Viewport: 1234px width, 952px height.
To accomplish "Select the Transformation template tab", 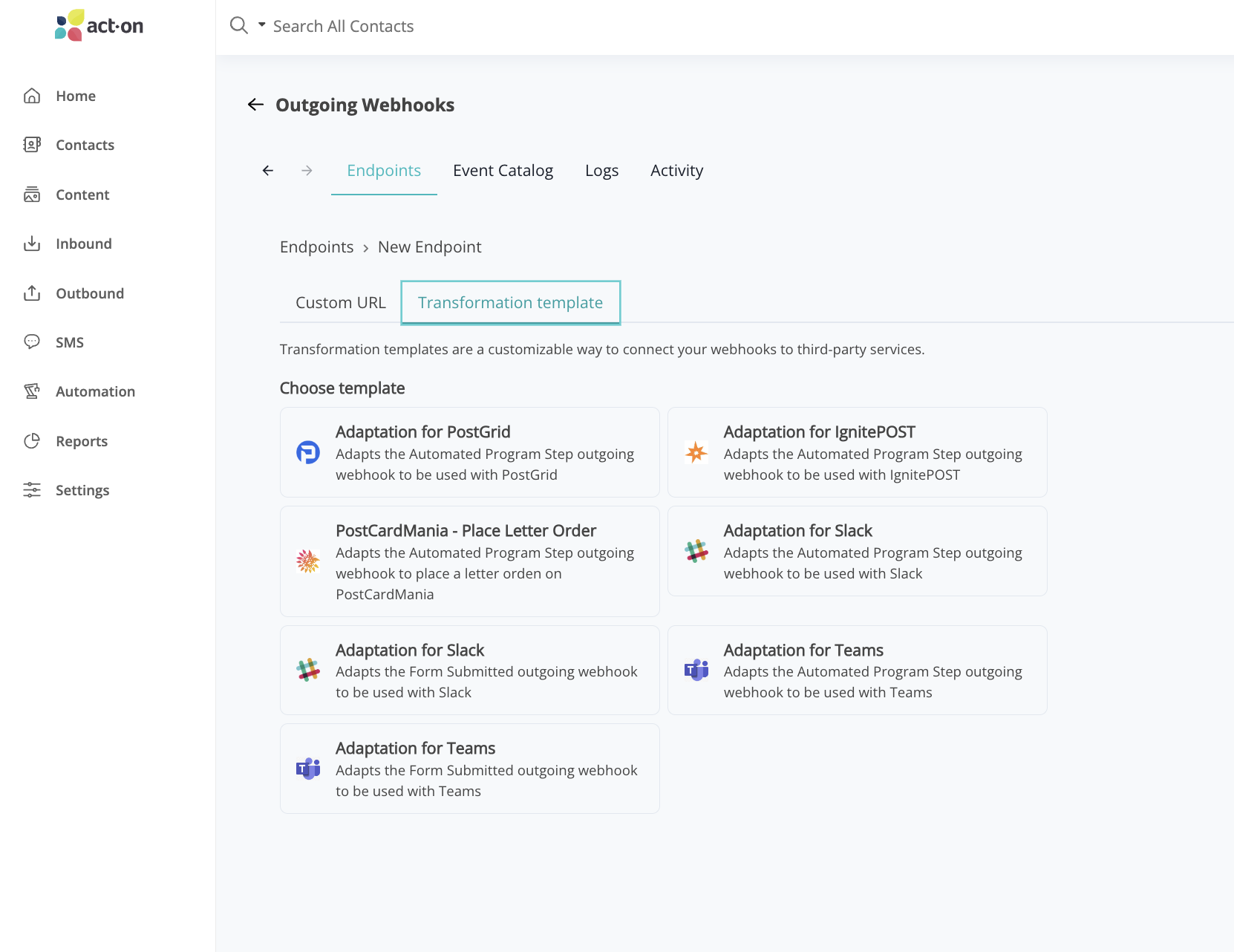I will coord(510,303).
